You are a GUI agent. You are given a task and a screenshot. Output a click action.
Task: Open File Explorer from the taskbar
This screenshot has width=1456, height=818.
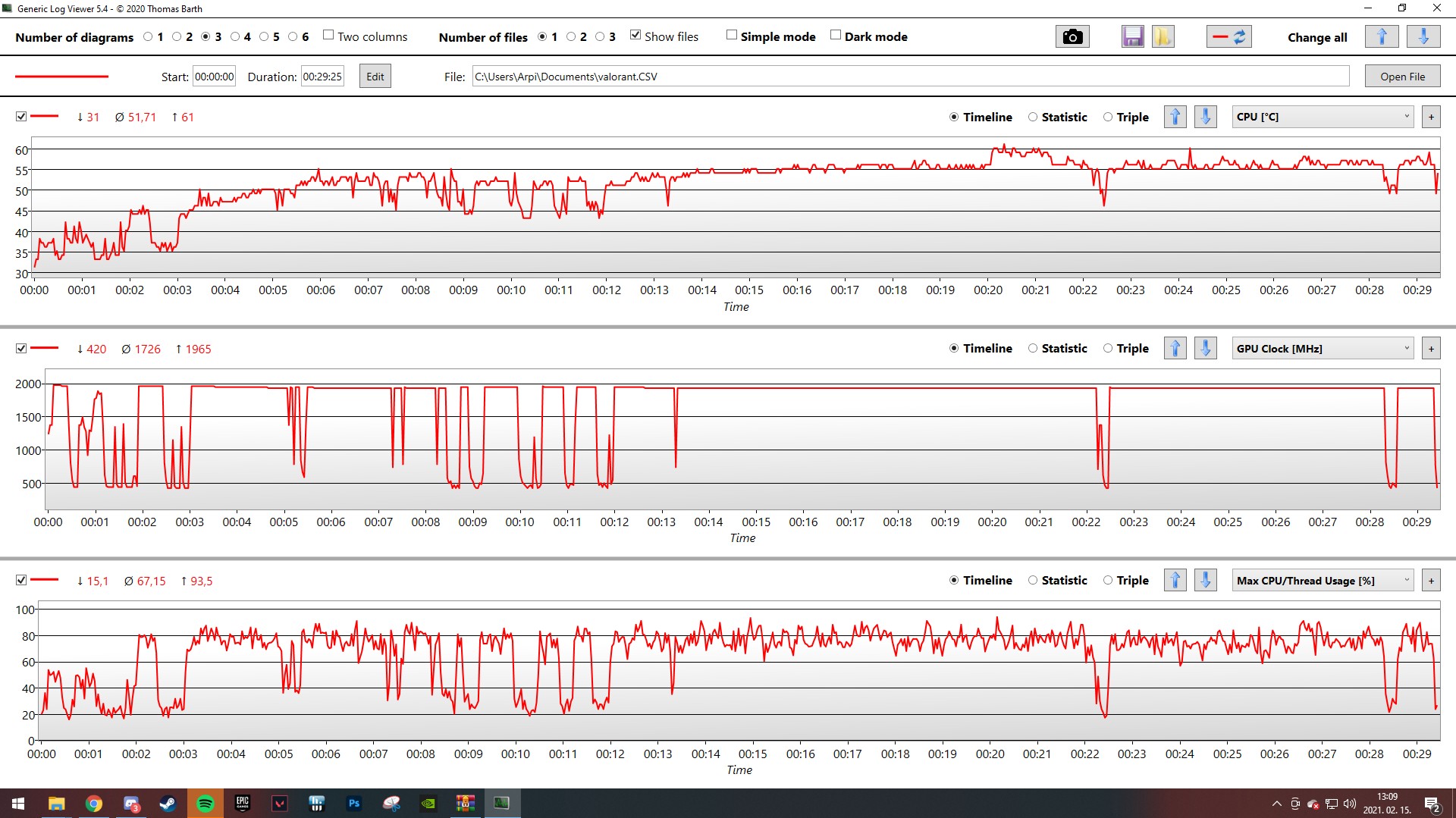[56, 804]
